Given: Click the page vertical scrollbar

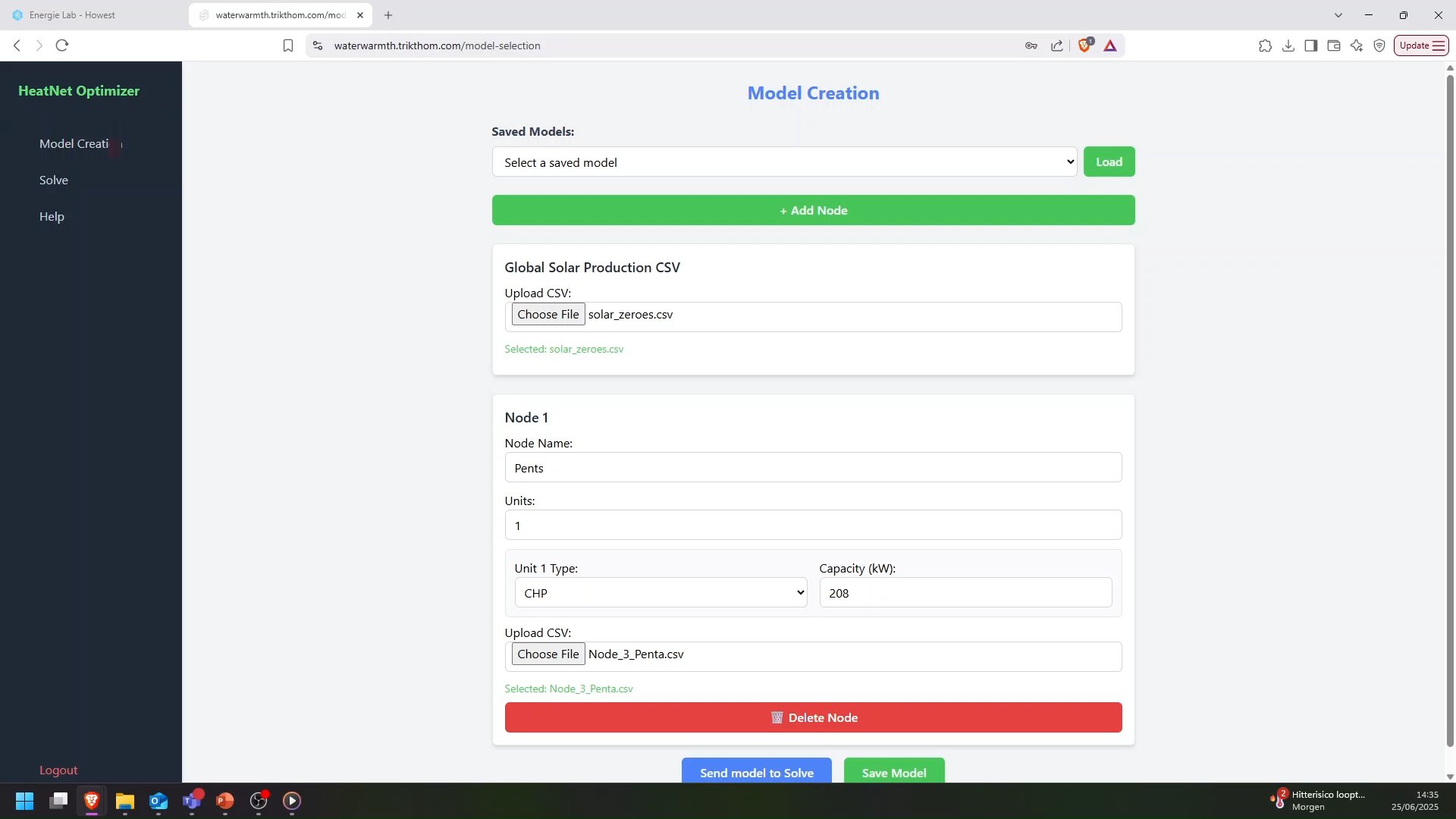Looking at the screenshot, I should point(1450,409).
